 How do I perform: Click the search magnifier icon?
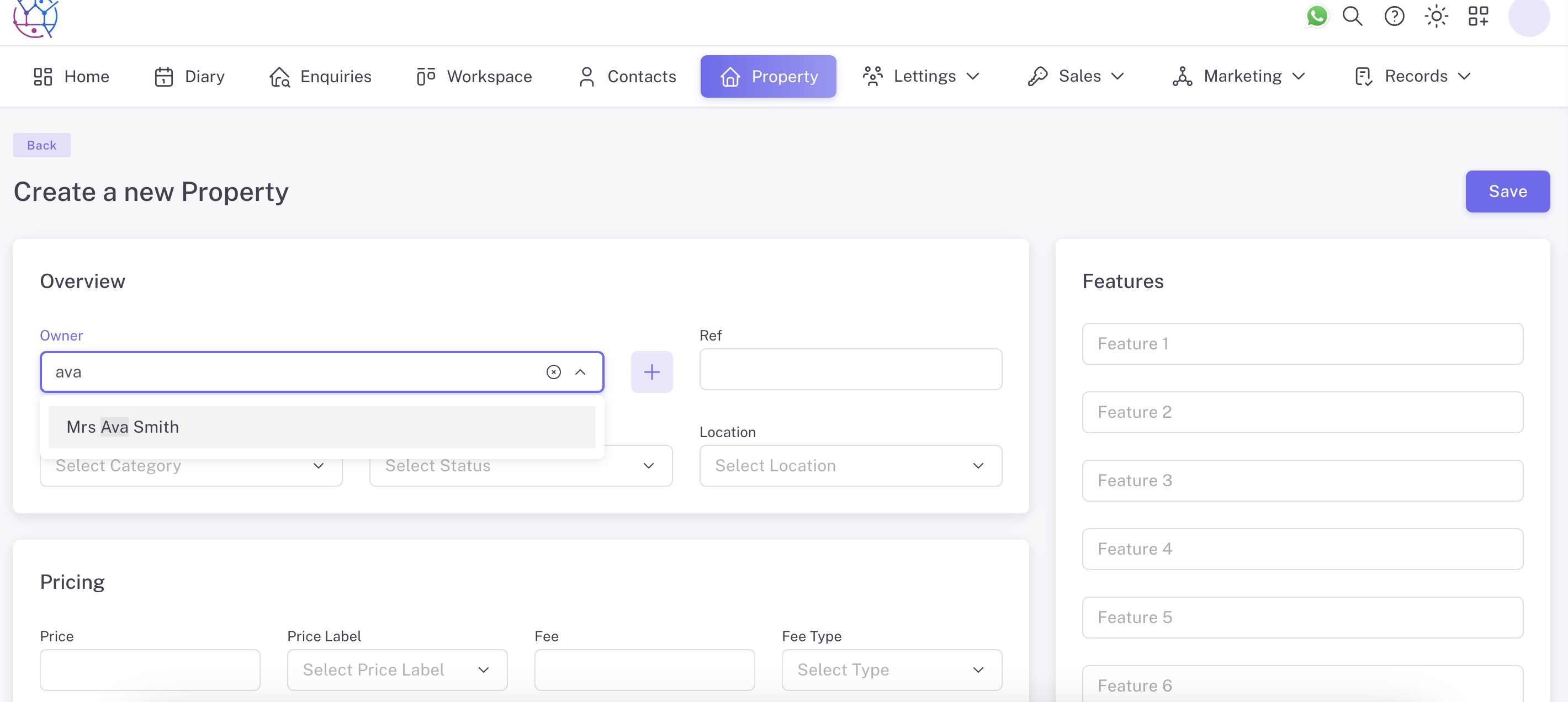click(x=1352, y=16)
